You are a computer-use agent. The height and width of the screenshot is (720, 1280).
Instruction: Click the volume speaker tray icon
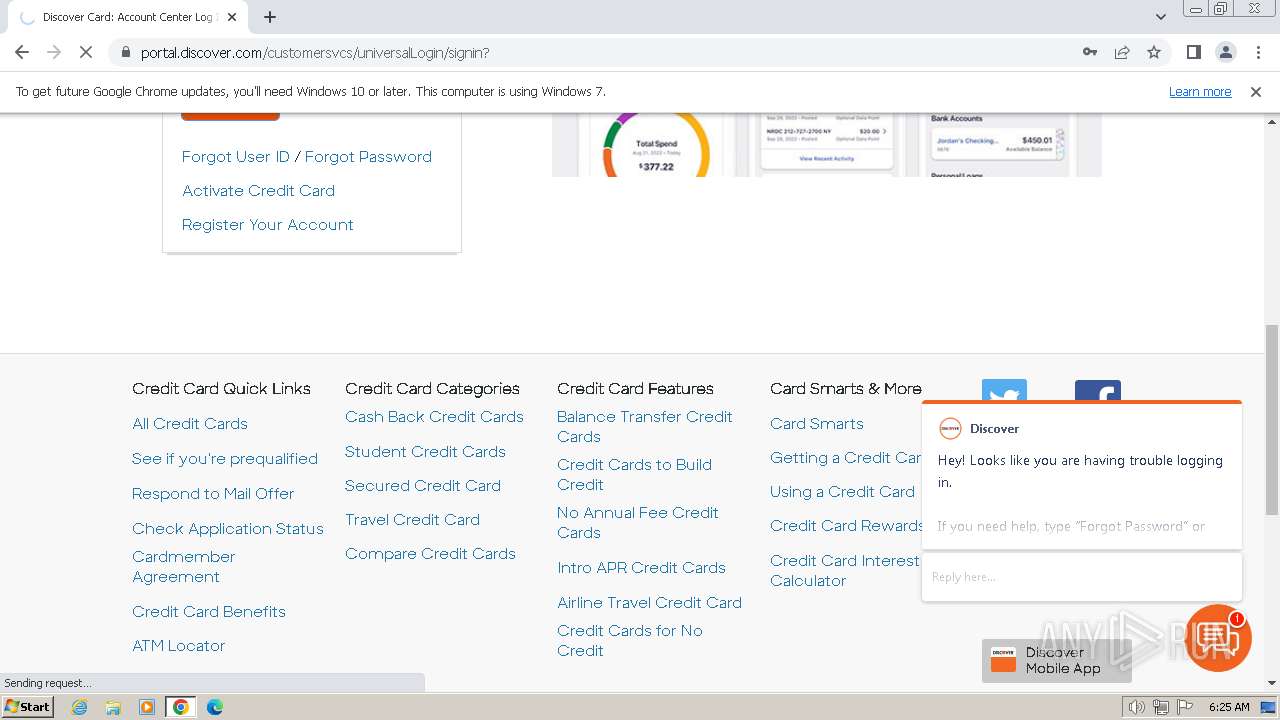(1136, 707)
